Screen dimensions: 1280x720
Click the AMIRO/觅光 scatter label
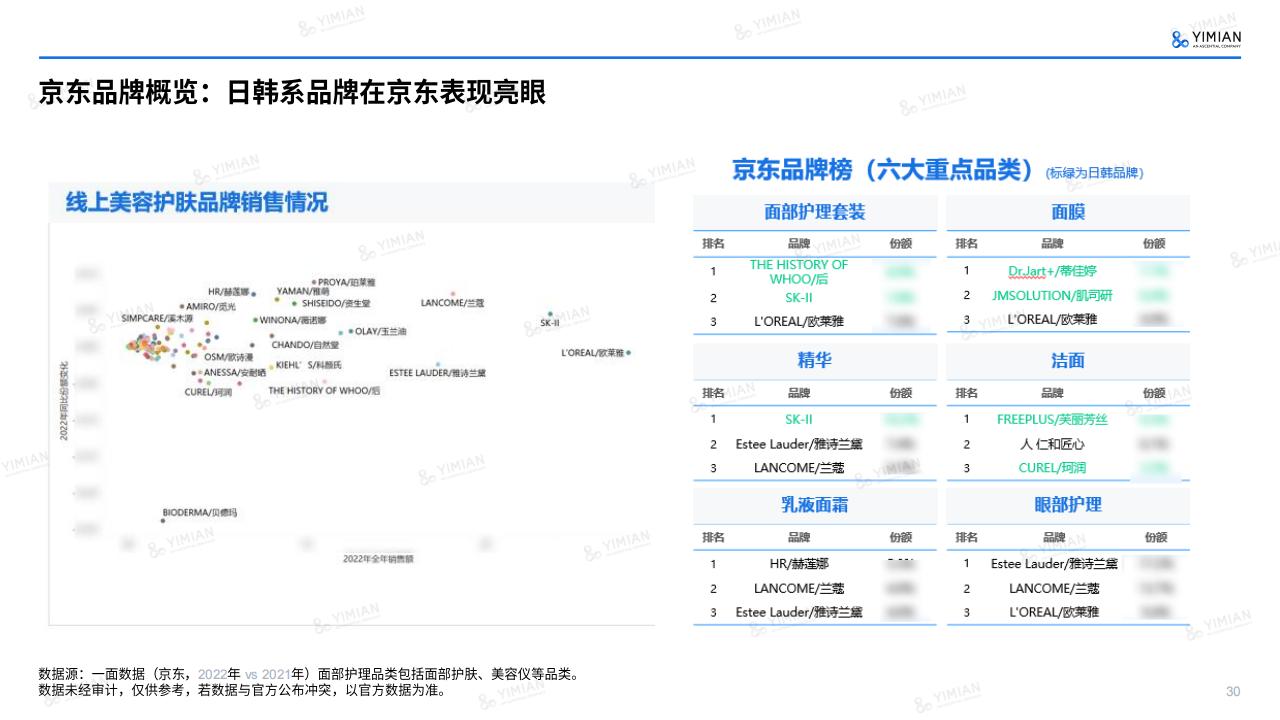pyautogui.click(x=211, y=307)
